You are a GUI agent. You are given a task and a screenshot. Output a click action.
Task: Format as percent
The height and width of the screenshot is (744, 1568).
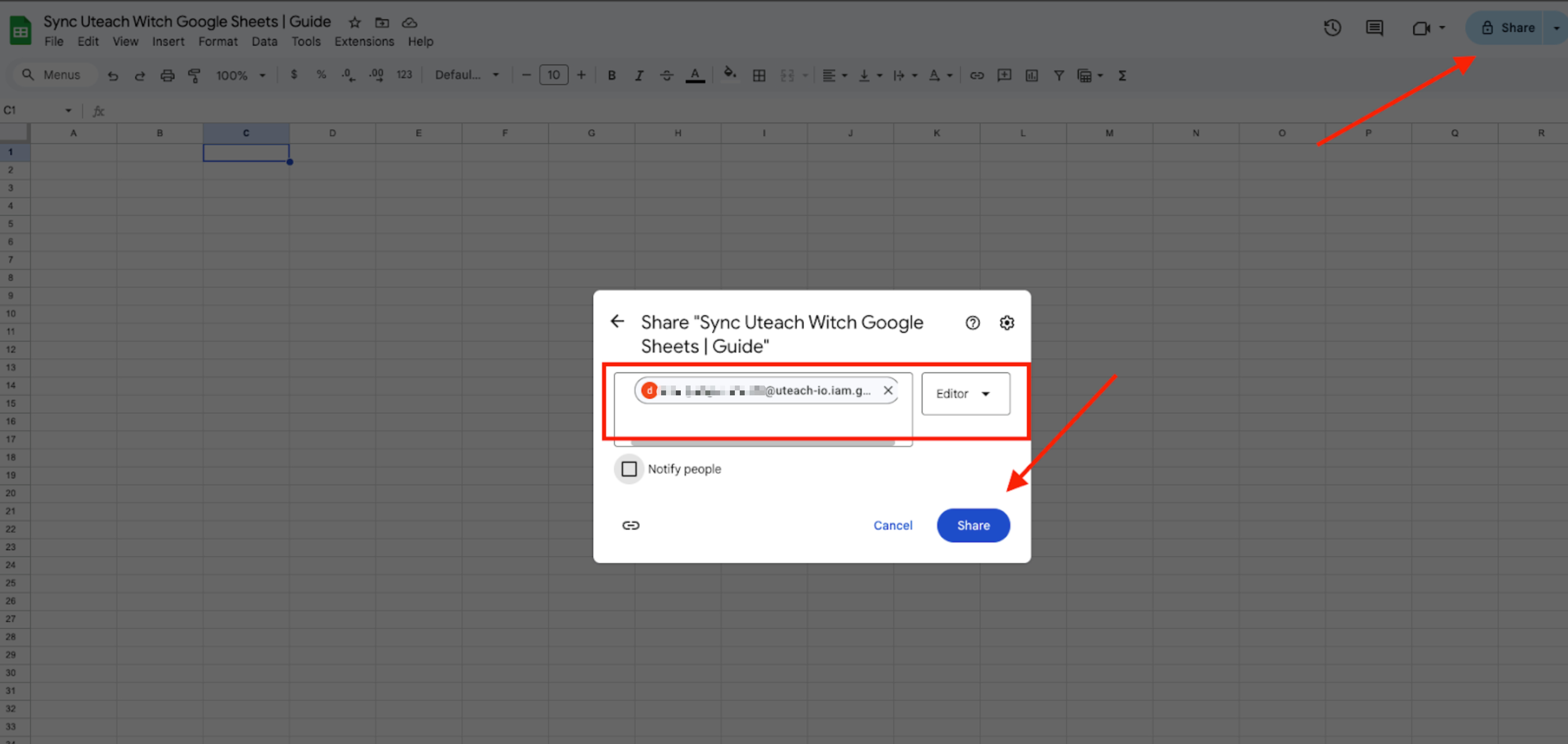[321, 74]
